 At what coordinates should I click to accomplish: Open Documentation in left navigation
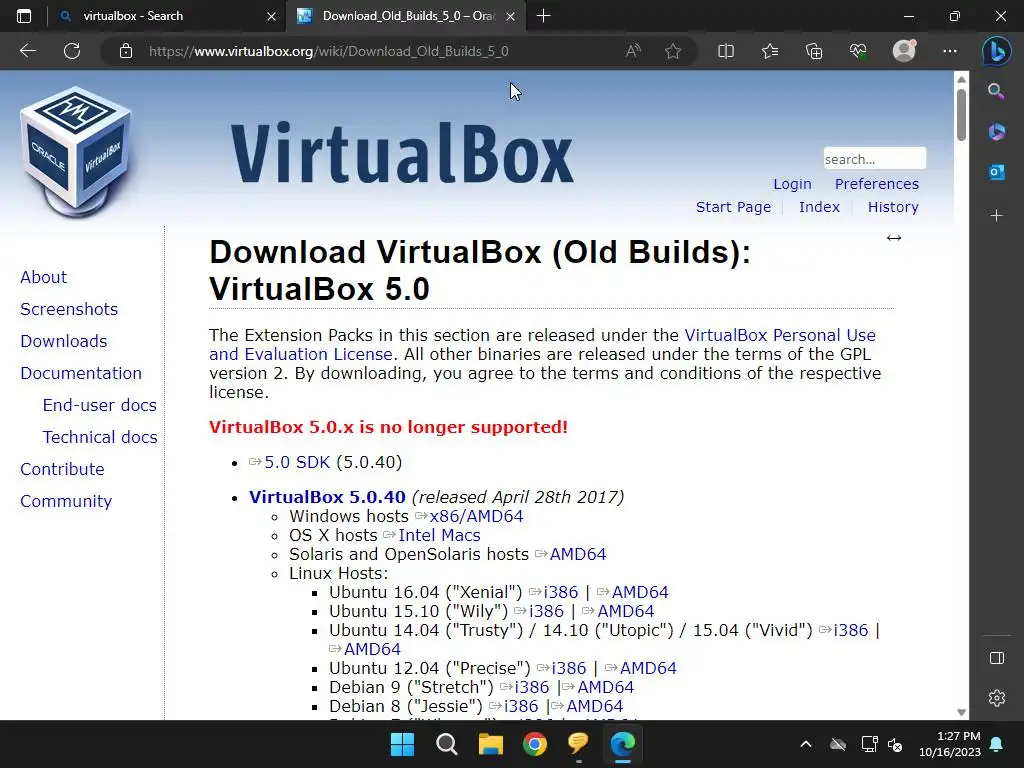pyautogui.click(x=81, y=373)
